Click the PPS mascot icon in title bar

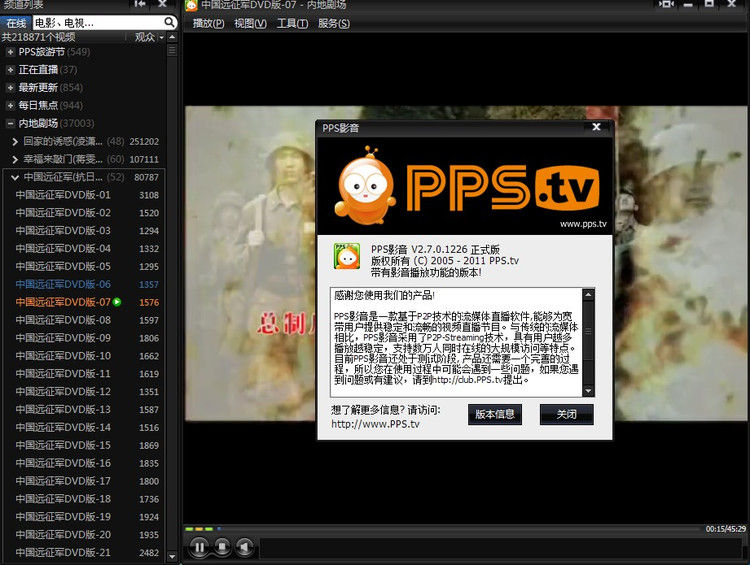tap(191, 5)
